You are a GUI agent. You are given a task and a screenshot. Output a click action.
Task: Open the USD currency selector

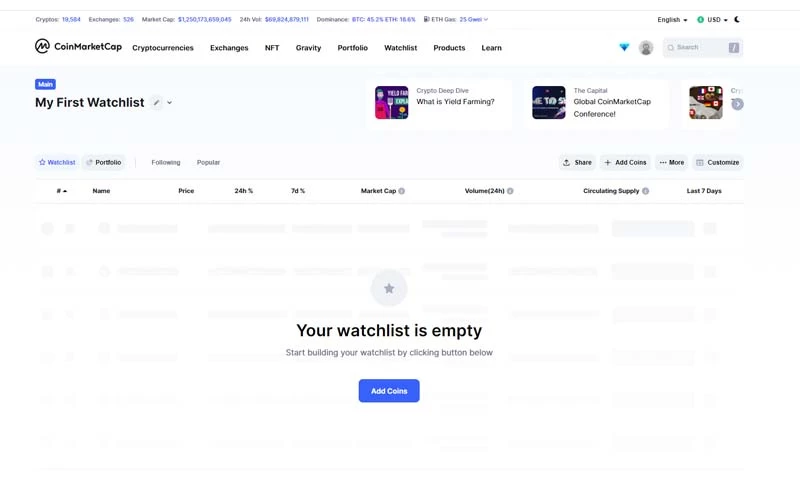(x=712, y=19)
